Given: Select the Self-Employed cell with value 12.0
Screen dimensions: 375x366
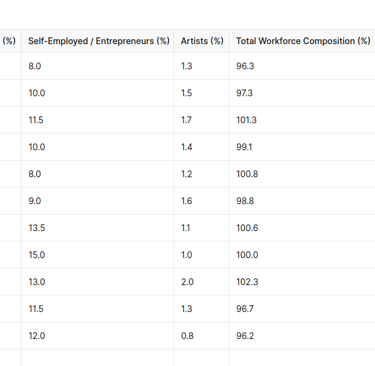Looking at the screenshot, I should pos(97,336).
